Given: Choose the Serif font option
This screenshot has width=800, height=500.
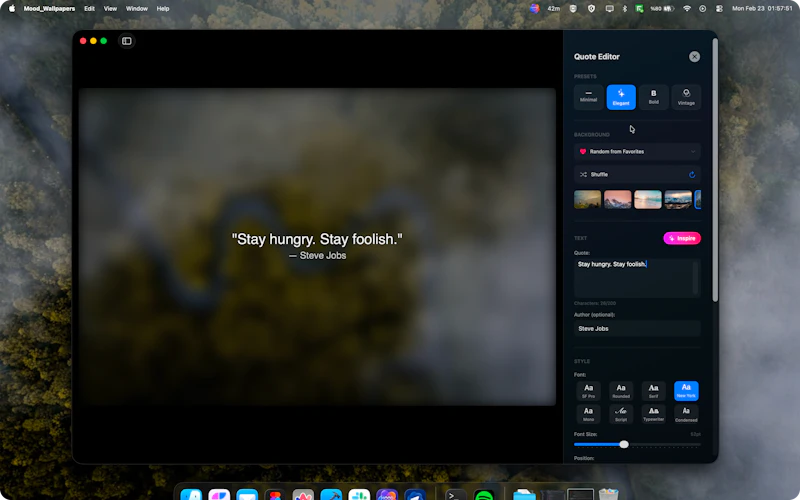Looking at the screenshot, I should (x=654, y=391).
